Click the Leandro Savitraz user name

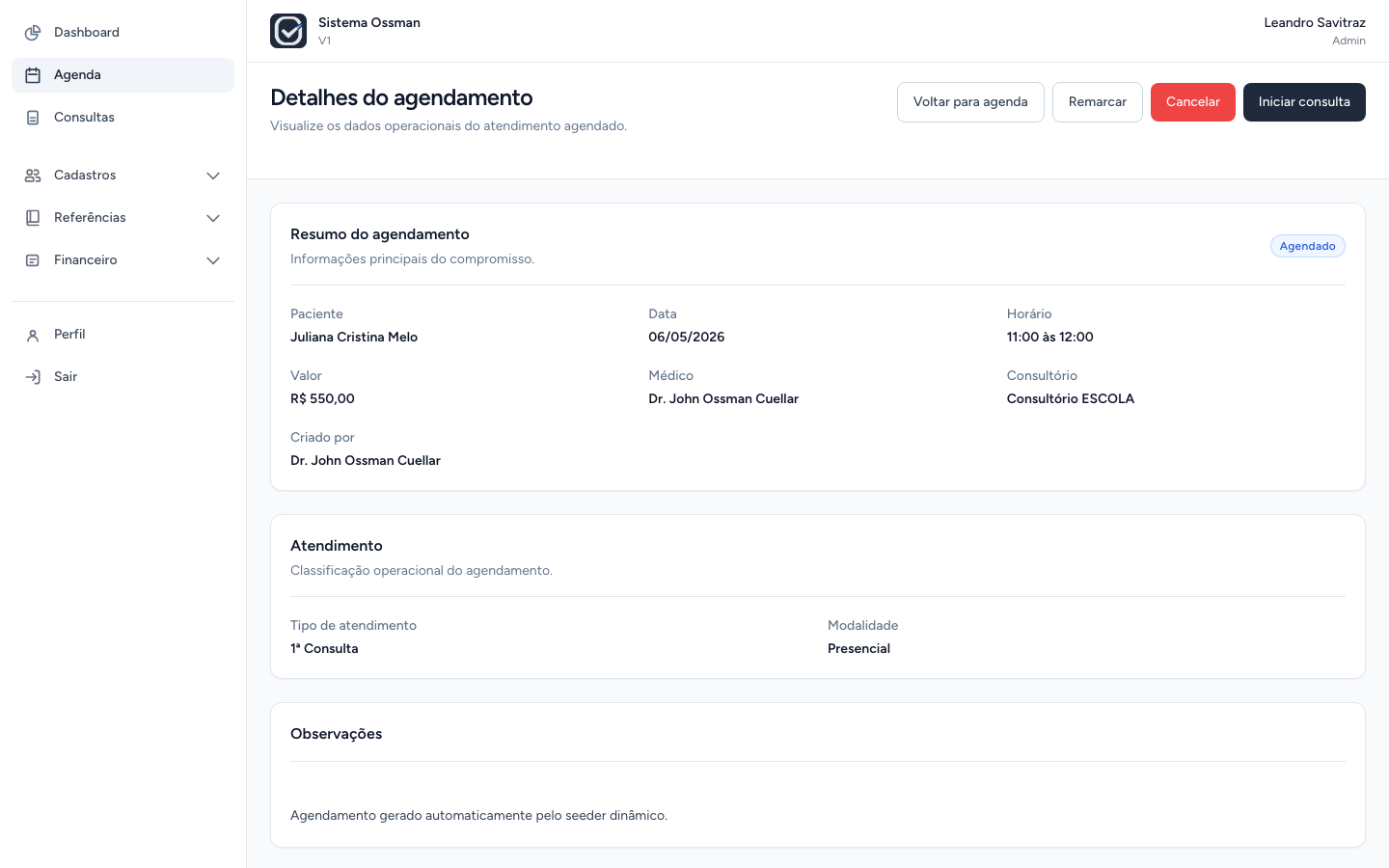[x=1315, y=22]
